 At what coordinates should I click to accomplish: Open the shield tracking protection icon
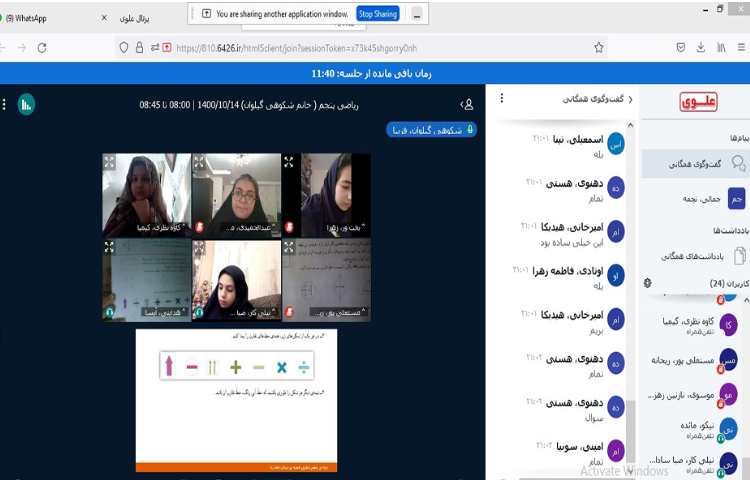pos(124,47)
